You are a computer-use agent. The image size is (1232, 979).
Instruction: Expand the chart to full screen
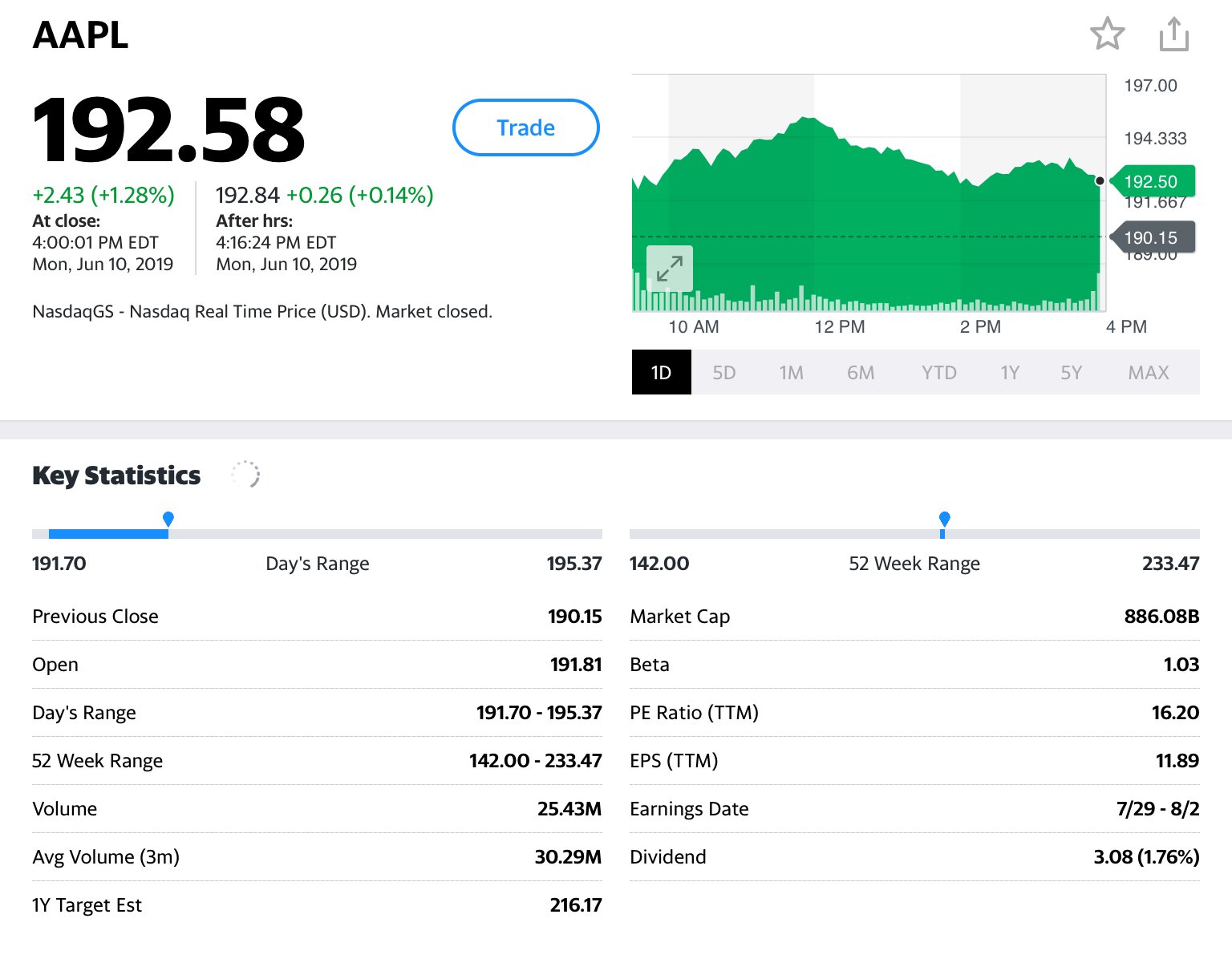coord(669,269)
